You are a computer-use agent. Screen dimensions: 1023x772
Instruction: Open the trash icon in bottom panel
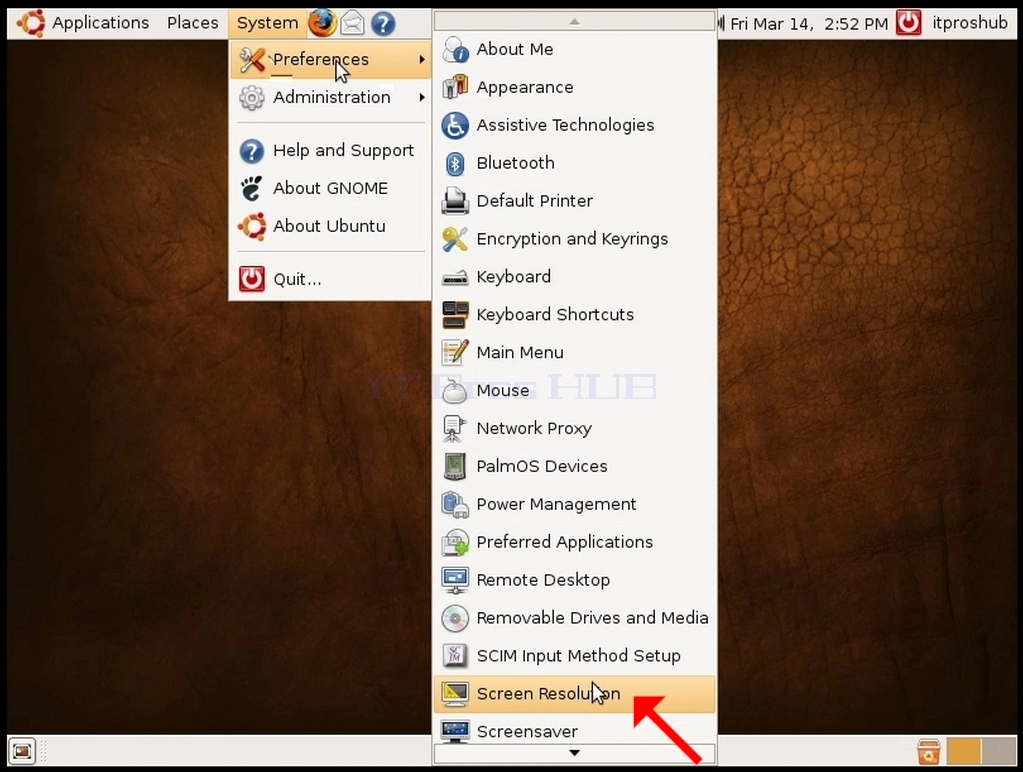[x=928, y=751]
